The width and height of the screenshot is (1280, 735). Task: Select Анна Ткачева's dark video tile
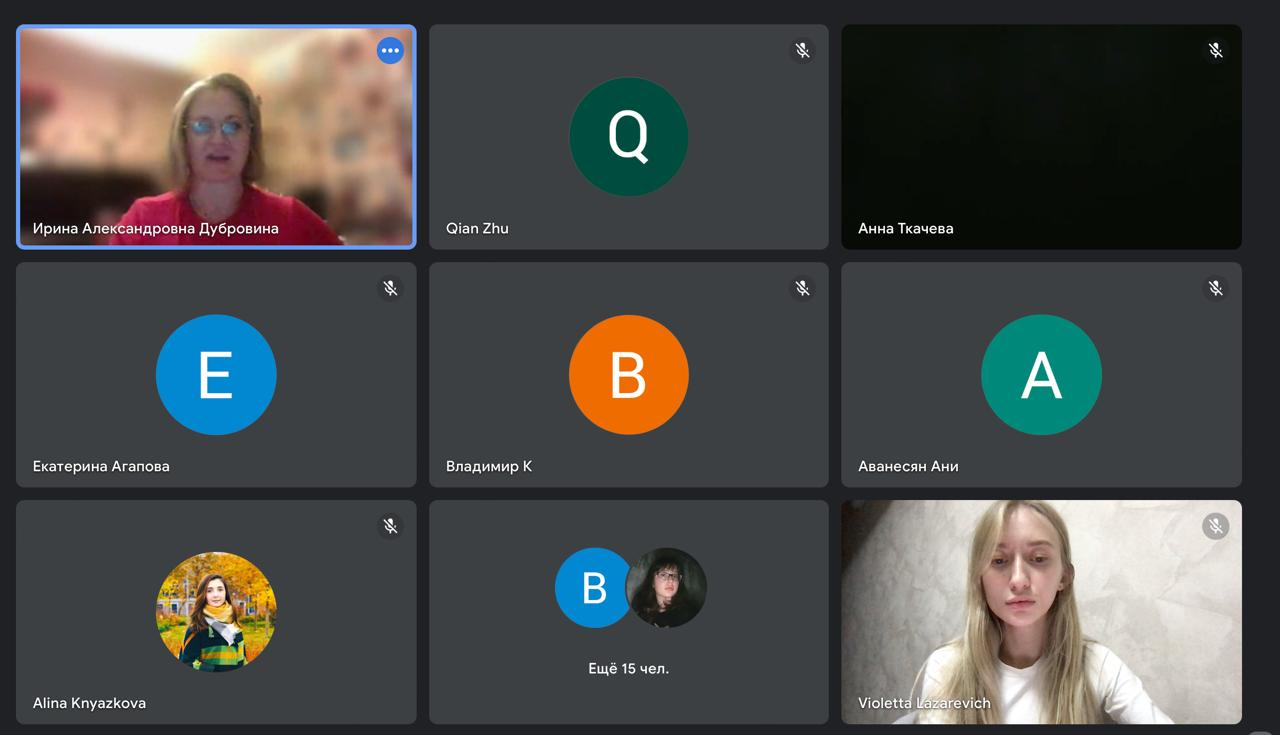[x=1041, y=137]
